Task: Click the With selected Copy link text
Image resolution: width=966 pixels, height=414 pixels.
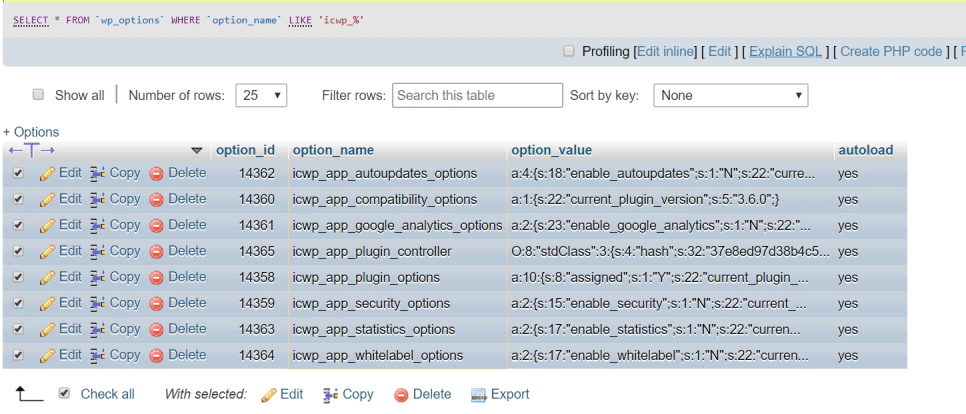Action: [x=358, y=394]
